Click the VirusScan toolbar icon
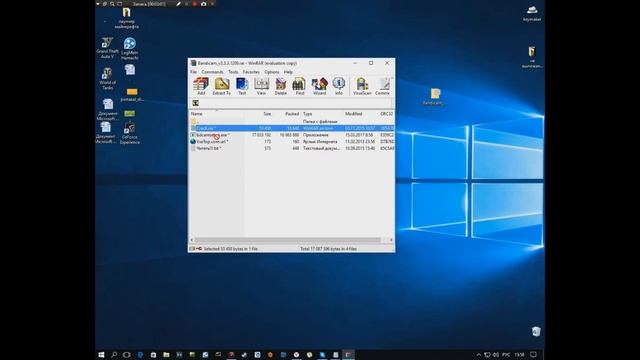 362,86
